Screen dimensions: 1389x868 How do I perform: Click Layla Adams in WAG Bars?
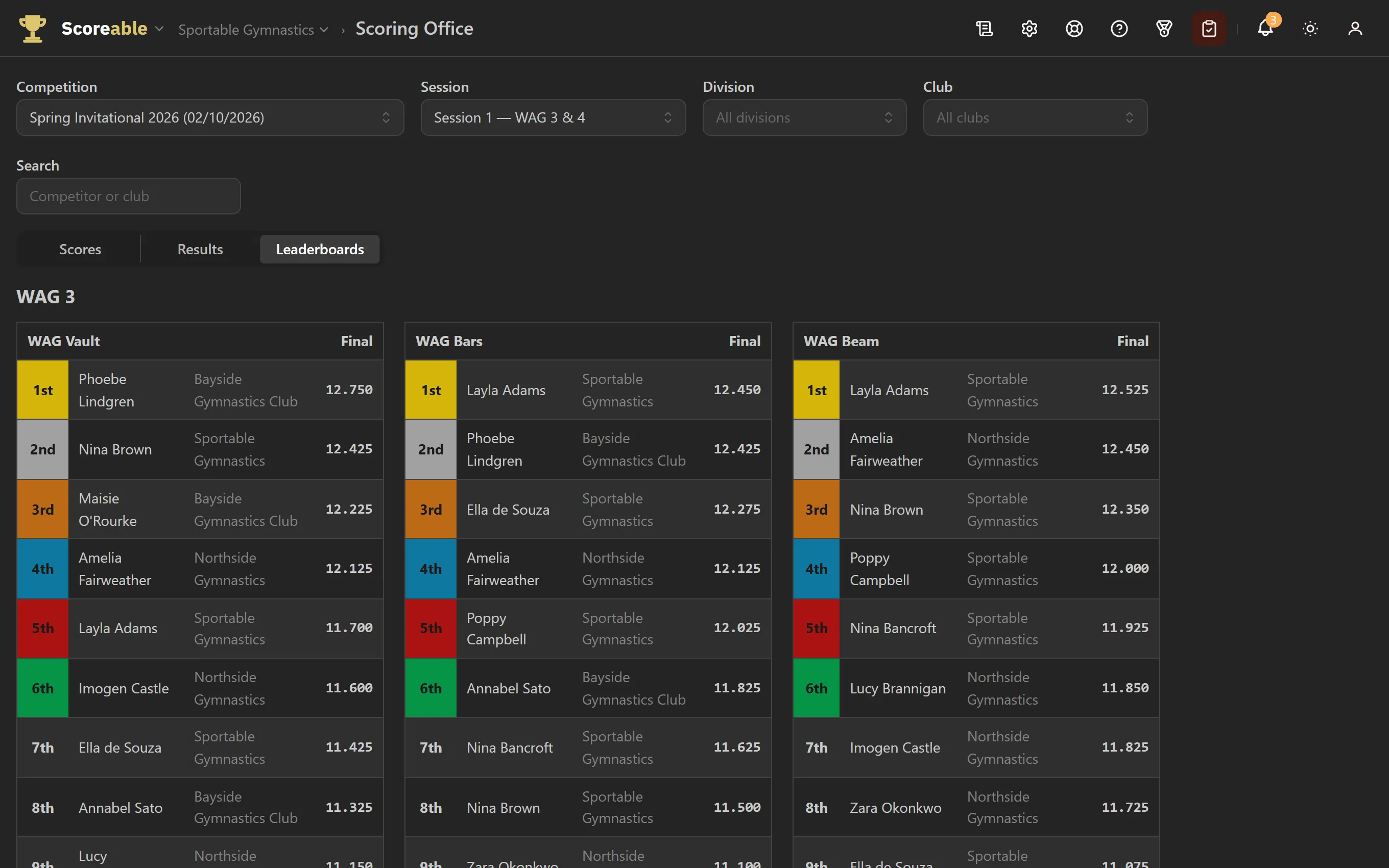click(x=506, y=390)
